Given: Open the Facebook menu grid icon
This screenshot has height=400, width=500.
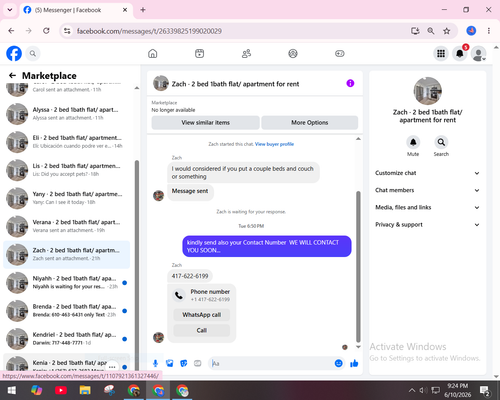Looking at the screenshot, I should point(441,53).
